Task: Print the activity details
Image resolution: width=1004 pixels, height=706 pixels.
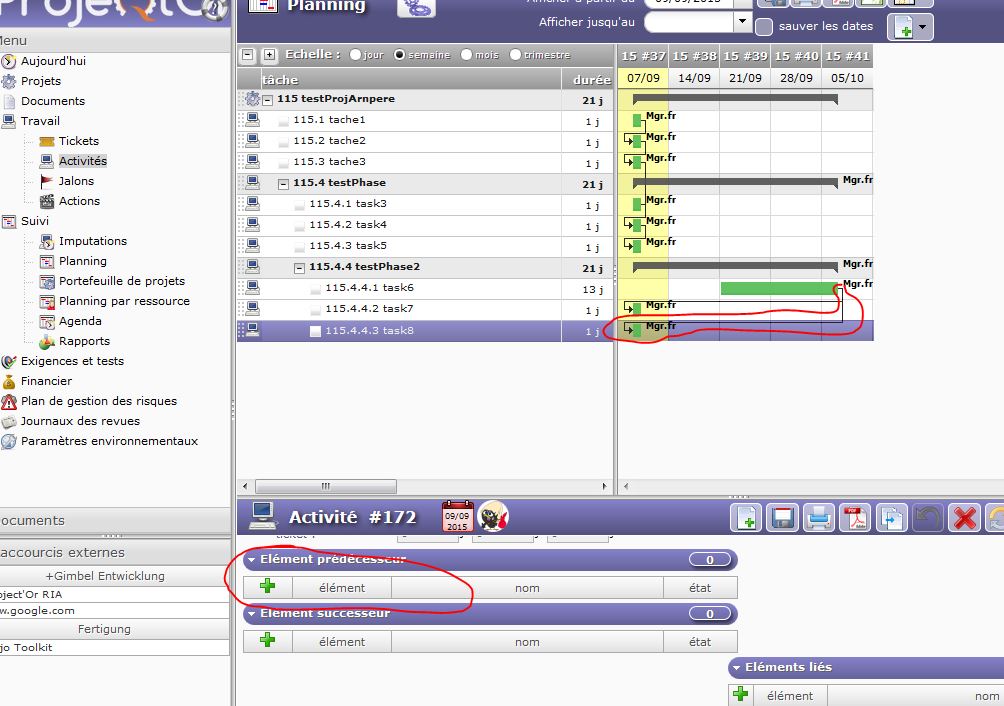Action: [x=819, y=518]
